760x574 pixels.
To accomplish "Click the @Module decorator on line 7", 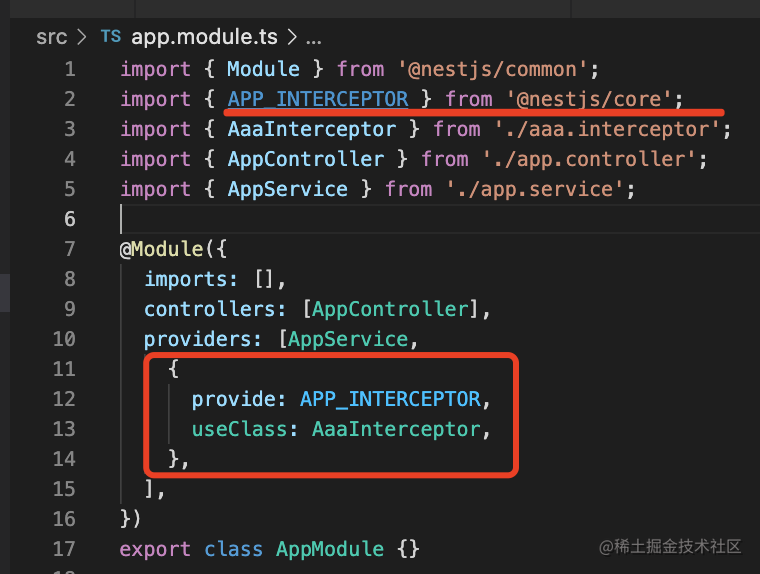I will [161, 249].
